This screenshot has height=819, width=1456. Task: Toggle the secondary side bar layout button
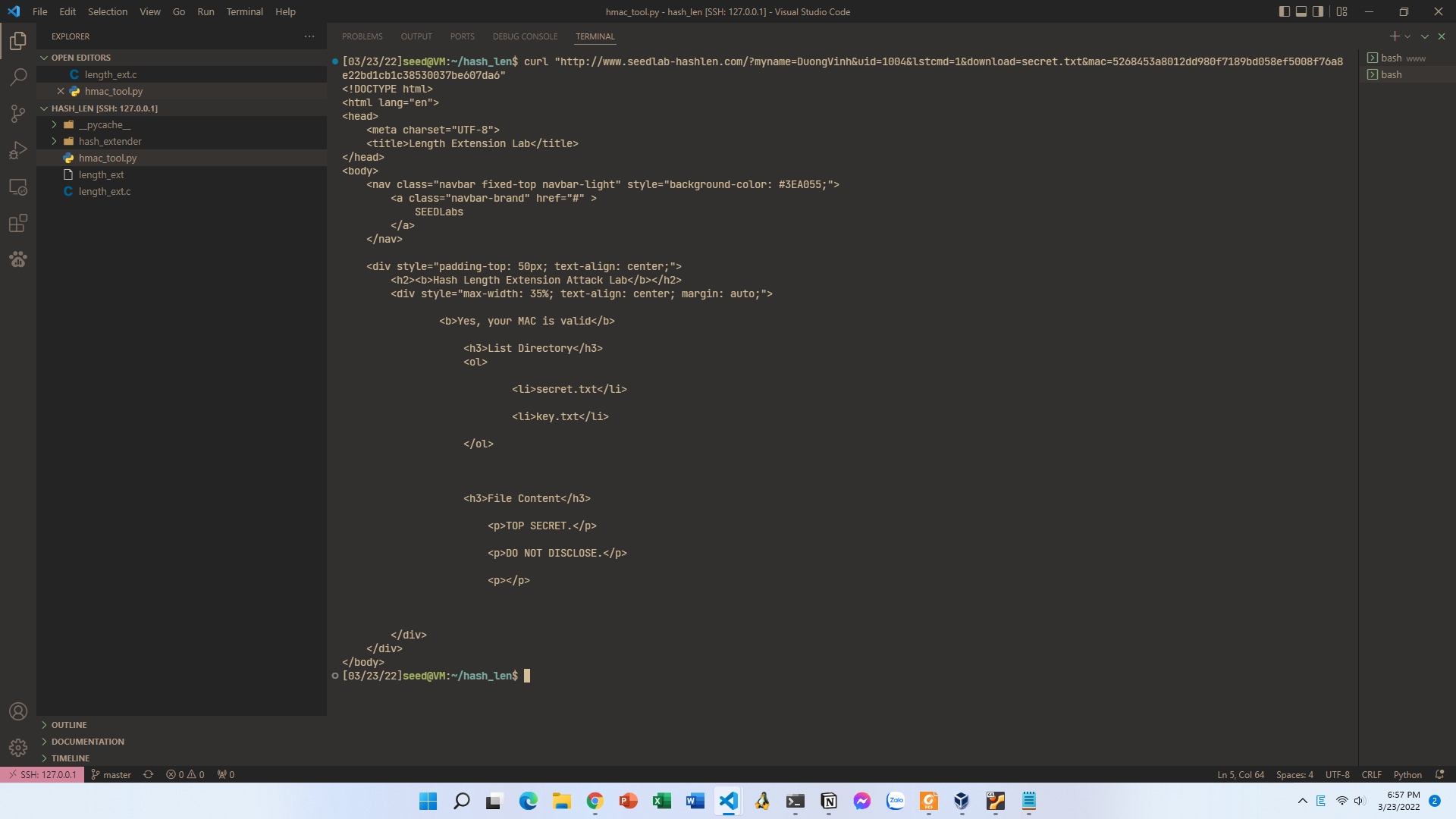coord(1318,11)
